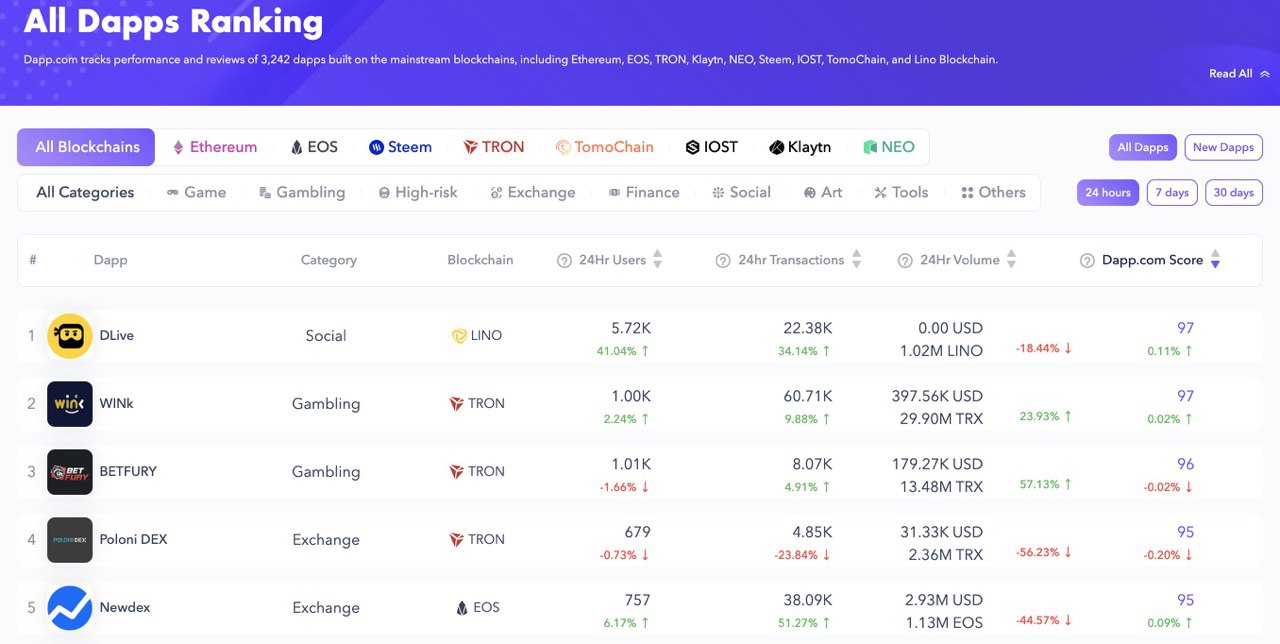Screen dimensions: 1280x644
Task: Click the LINO blockchain icon in DLive row
Action: click(x=459, y=336)
